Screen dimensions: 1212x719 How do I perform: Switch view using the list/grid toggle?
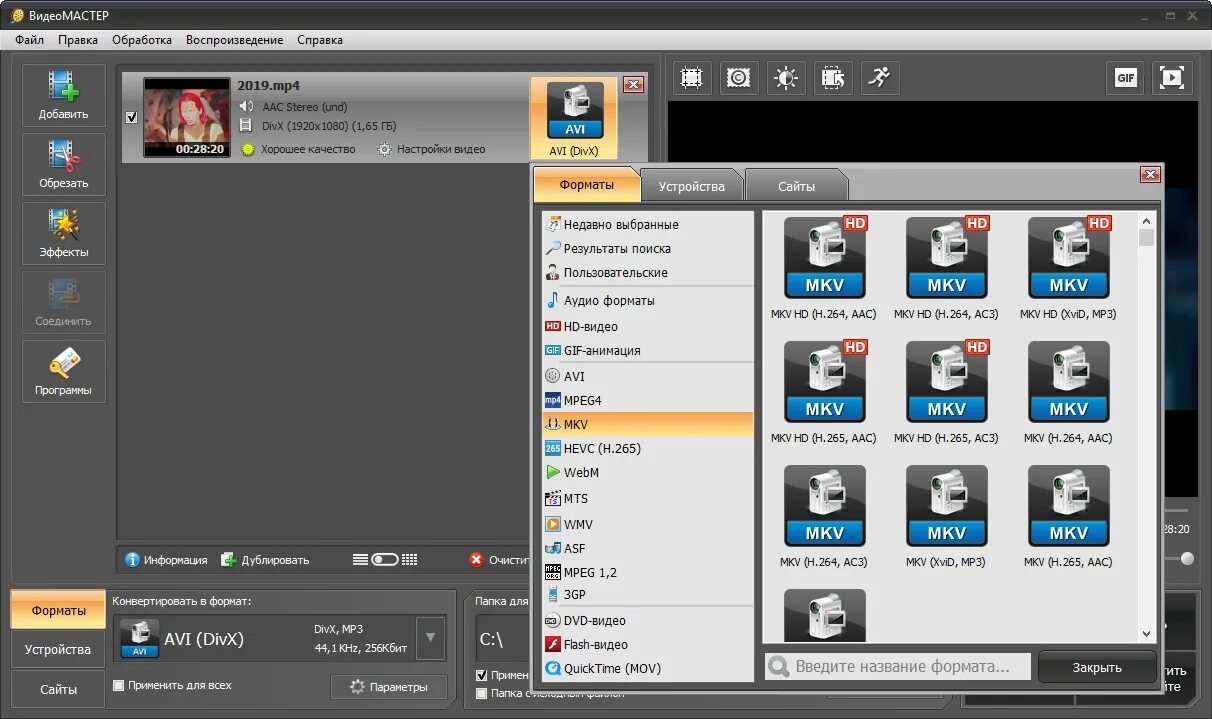point(383,559)
